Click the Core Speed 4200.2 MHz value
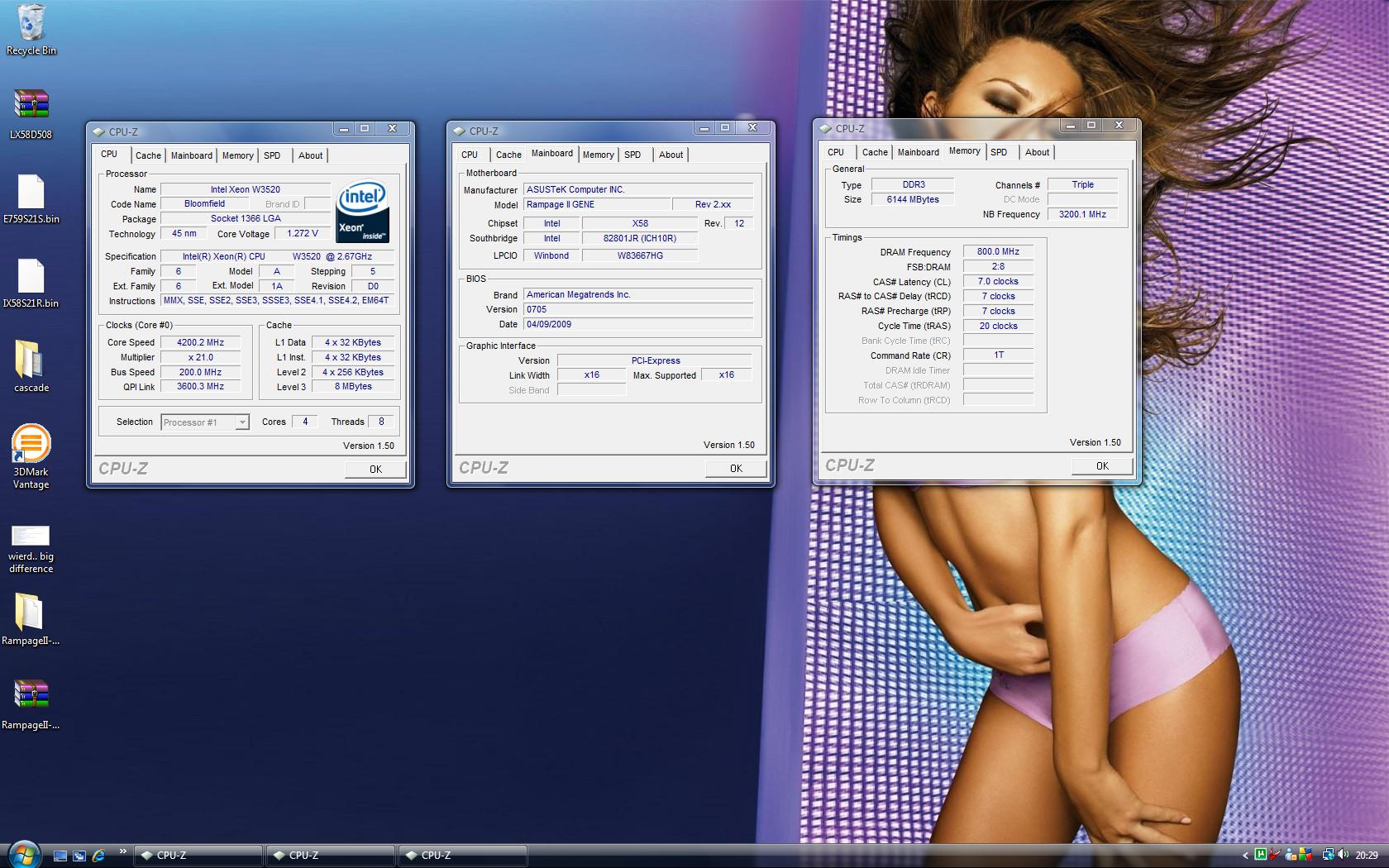Viewport: 1389px width, 868px height. click(201, 342)
